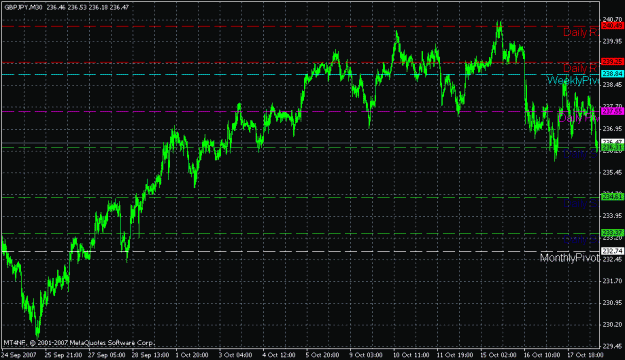Click the white MonthlyPivot label

(x=570, y=258)
